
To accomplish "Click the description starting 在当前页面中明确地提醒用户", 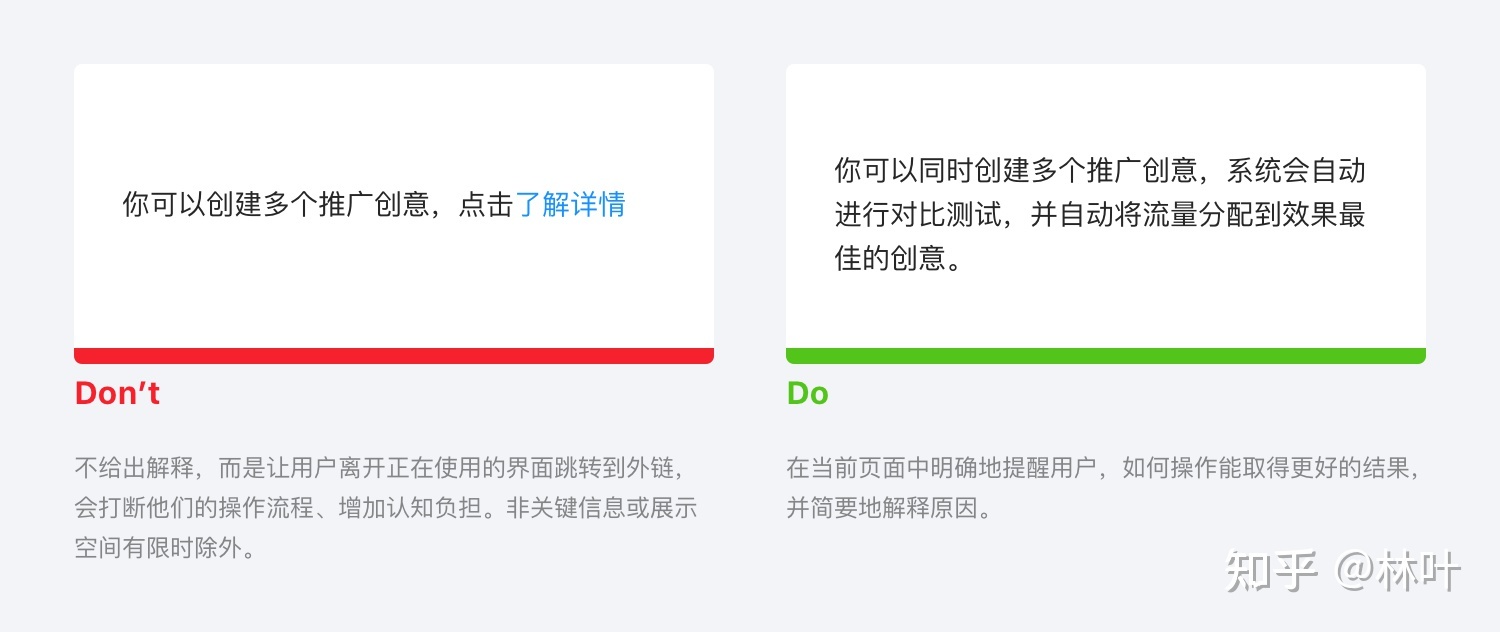I will coord(1104,488).
